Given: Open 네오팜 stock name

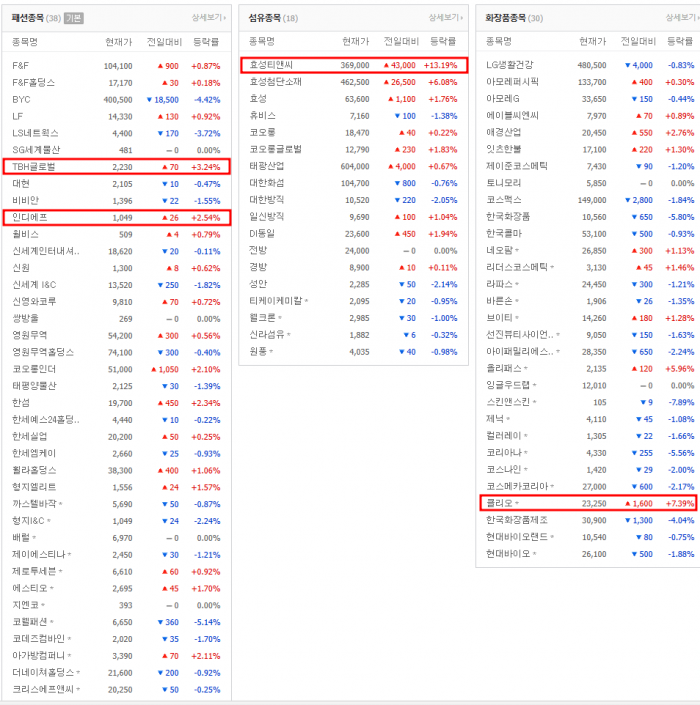Looking at the screenshot, I should [499, 250].
